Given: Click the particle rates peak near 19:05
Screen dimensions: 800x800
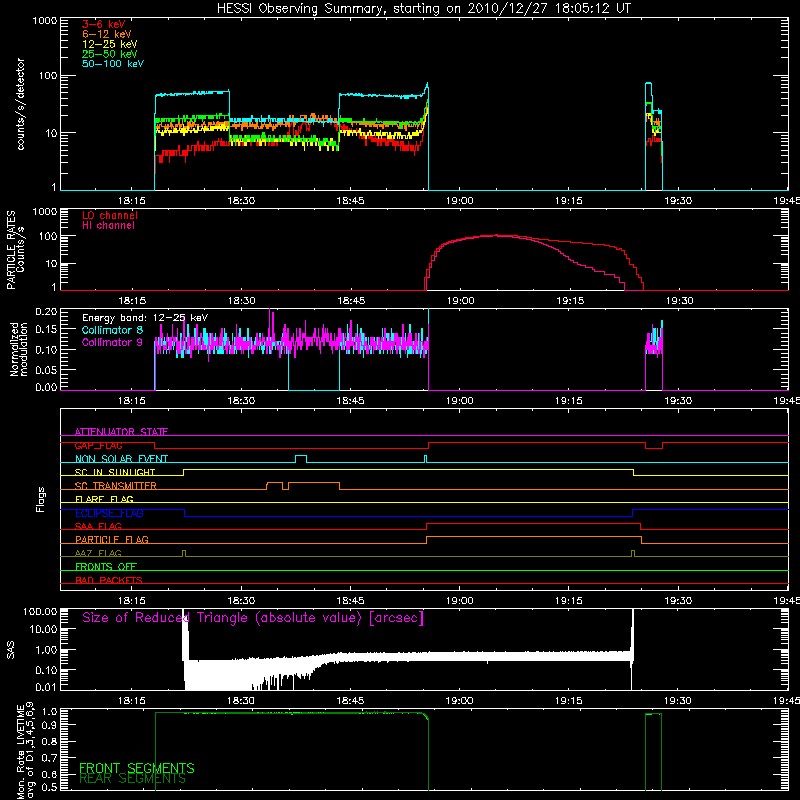Looking at the screenshot, I should pyautogui.click(x=496, y=235).
